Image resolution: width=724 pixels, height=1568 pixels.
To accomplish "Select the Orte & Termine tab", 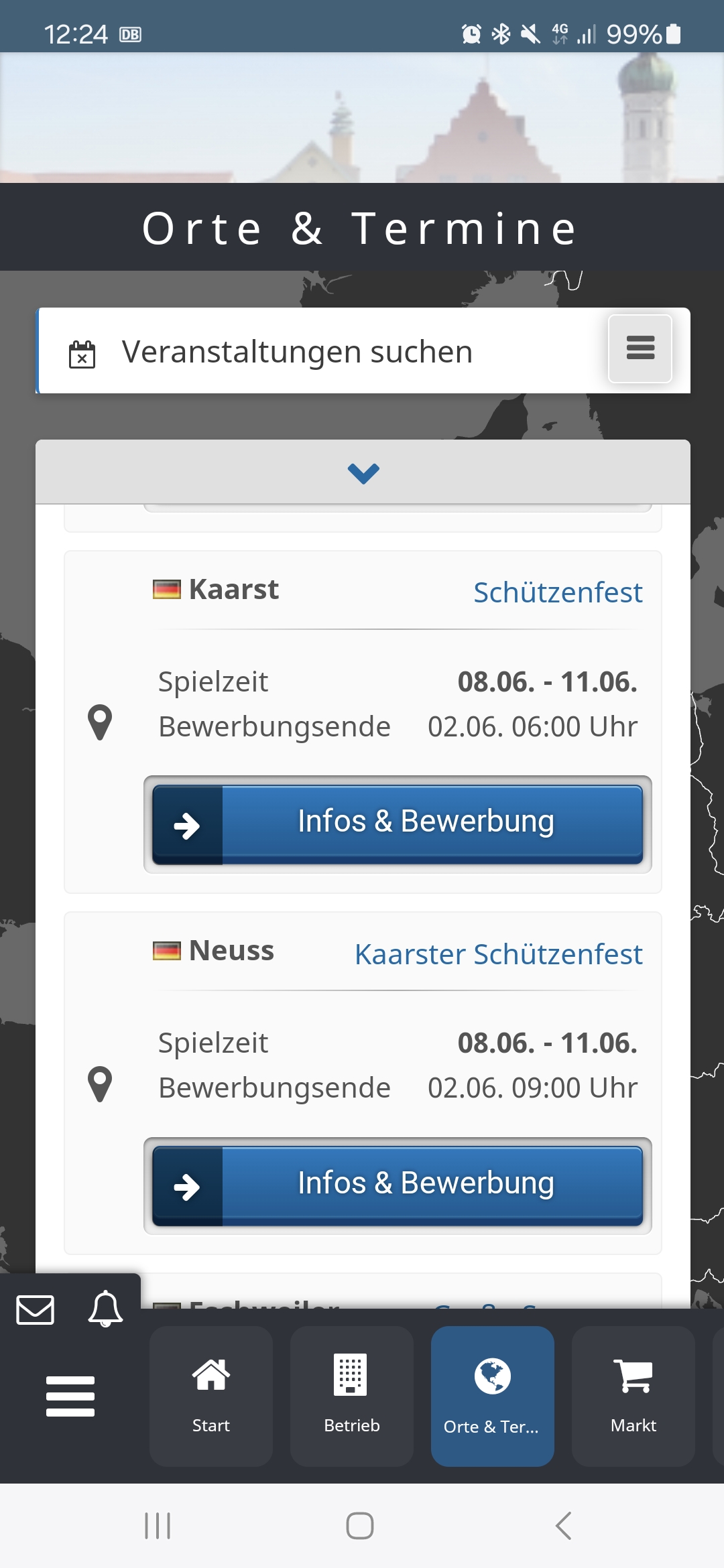I will [492, 1395].
